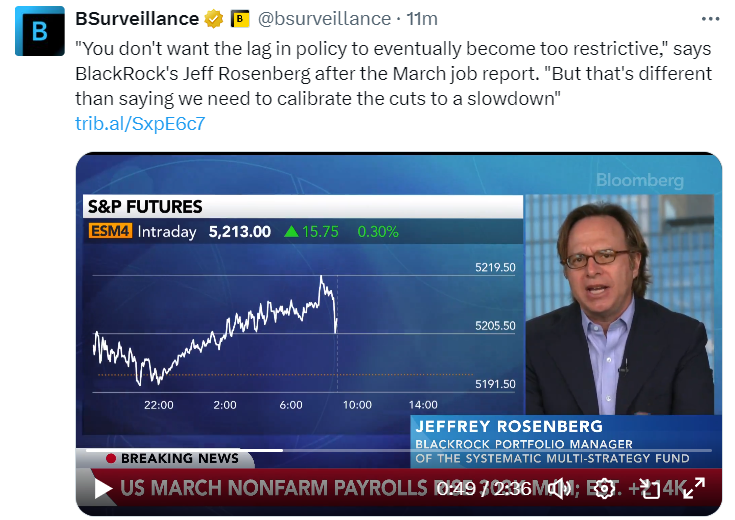Screen dimensions: 735x520
Task: Click the tweet text about BlackRock's Rosenberg
Action: point(390,75)
